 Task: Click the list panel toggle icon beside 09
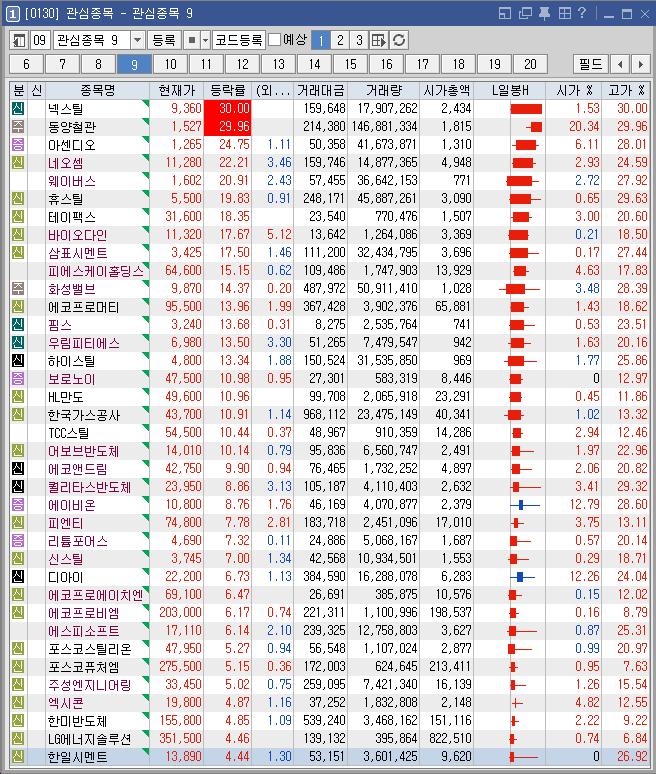point(19,40)
